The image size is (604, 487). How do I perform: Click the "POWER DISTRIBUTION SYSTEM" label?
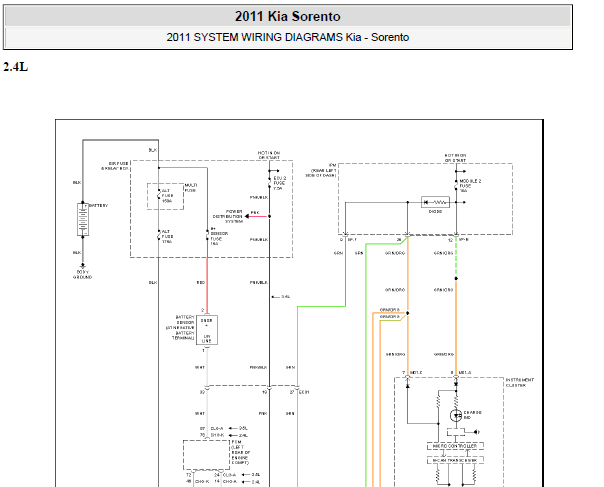228,217
